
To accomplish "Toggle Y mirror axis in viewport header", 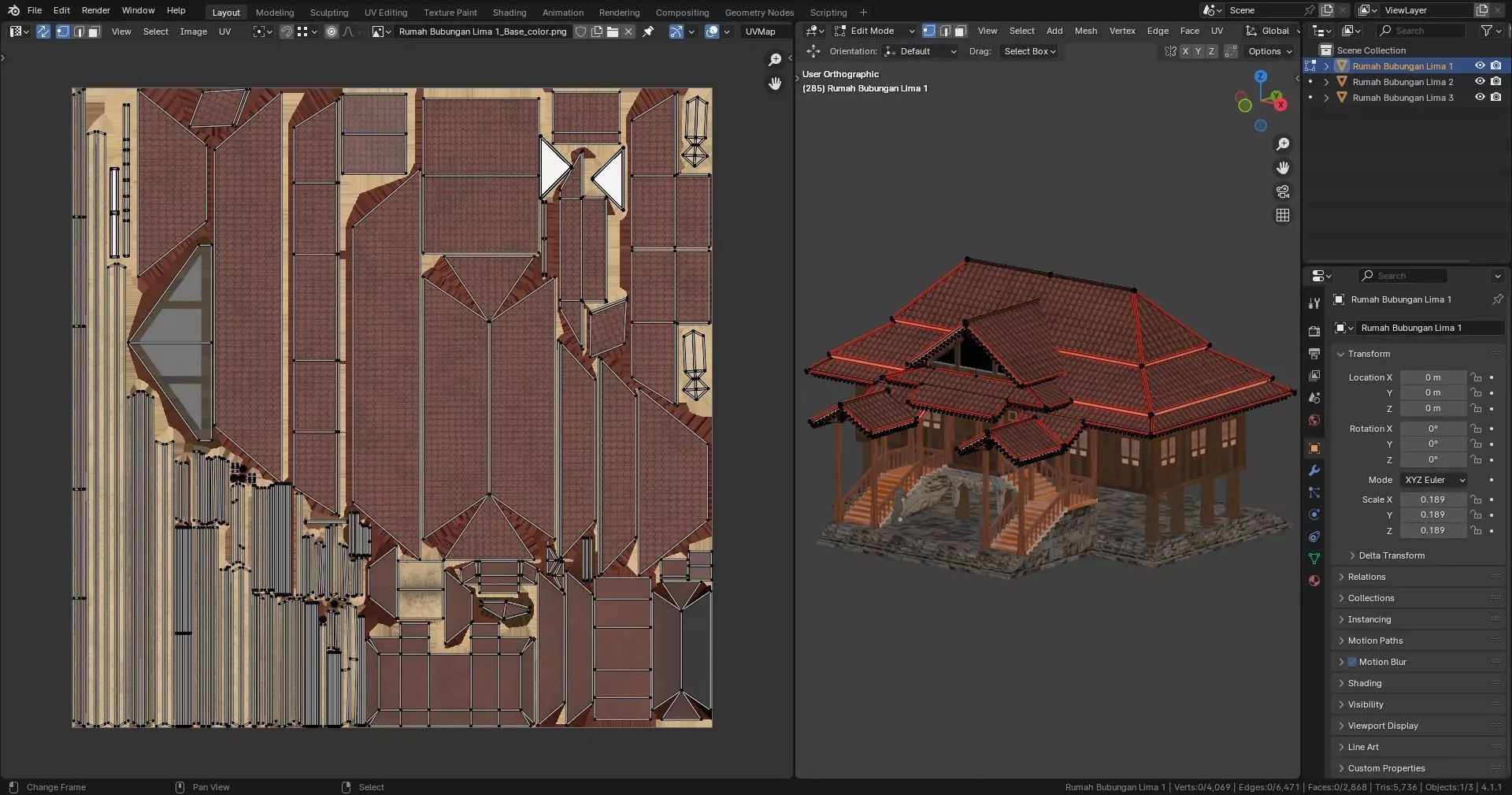I will (x=1199, y=51).
